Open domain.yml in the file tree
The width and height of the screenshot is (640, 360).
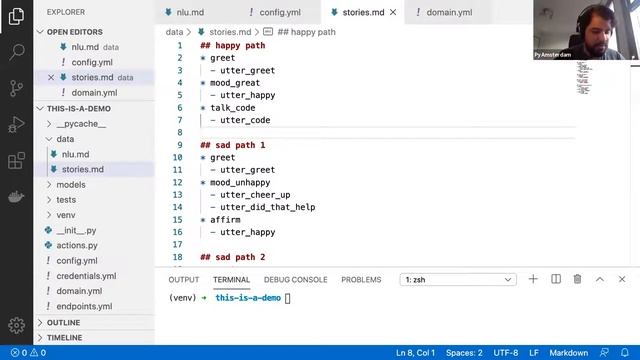79,291
